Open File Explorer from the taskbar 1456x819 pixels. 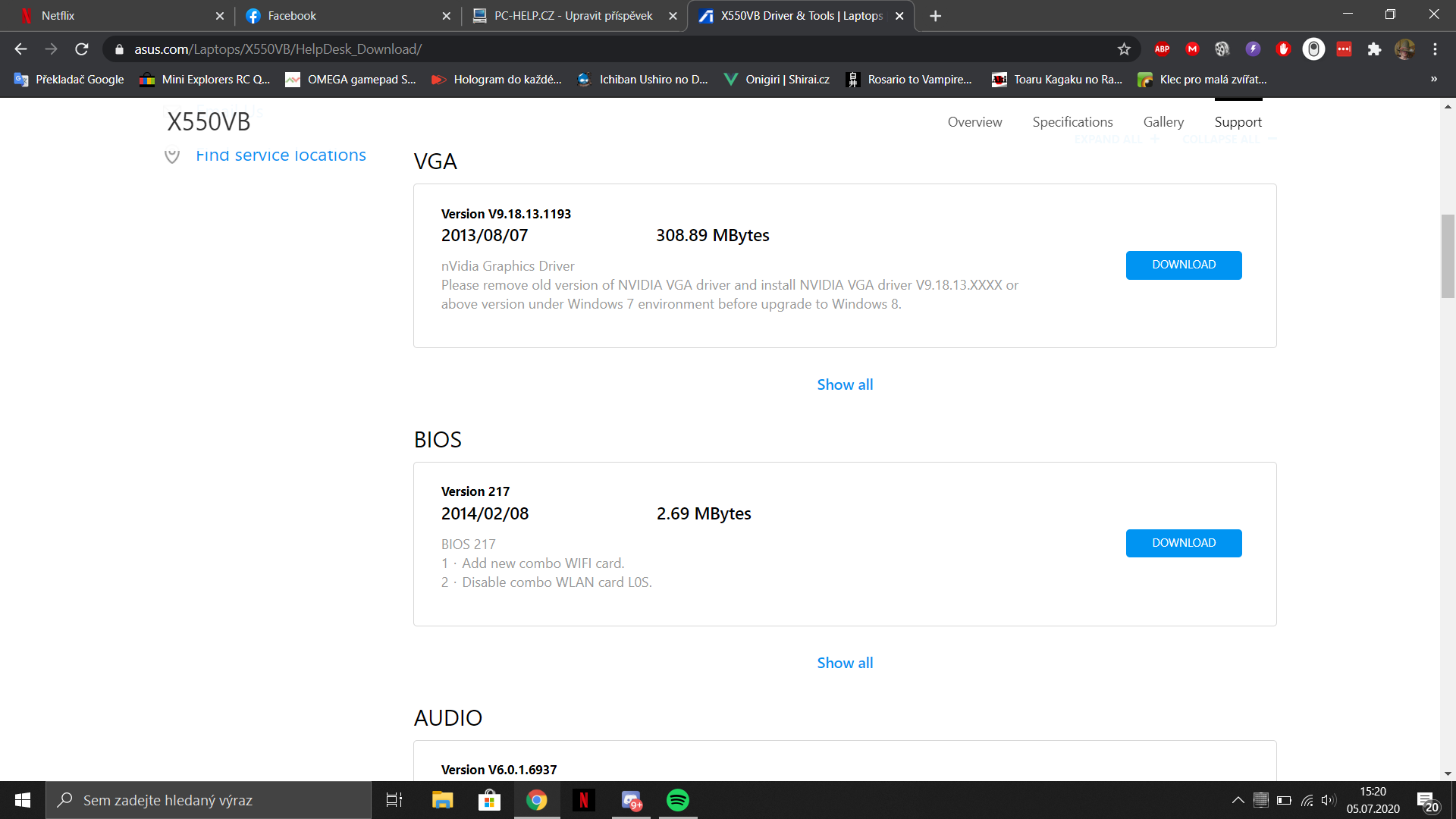442,800
